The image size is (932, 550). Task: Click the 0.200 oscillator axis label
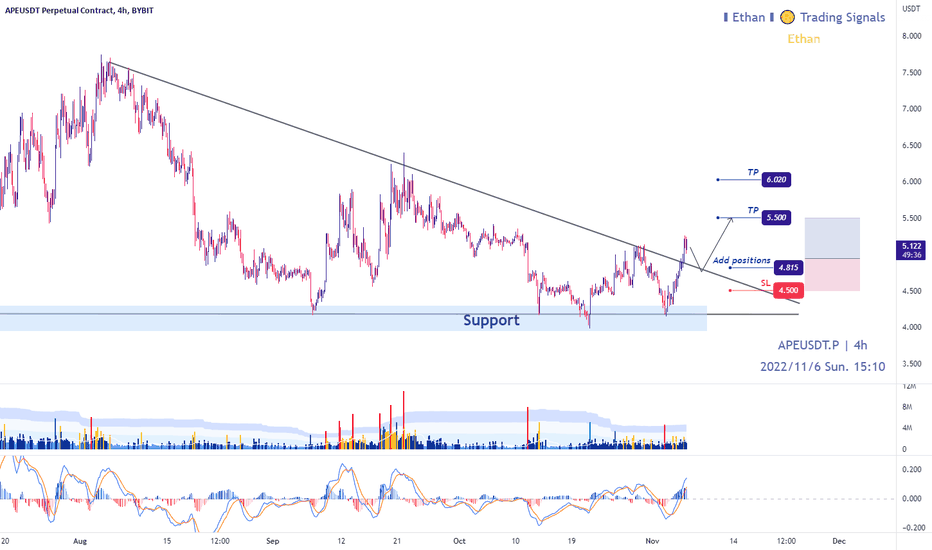pos(911,470)
